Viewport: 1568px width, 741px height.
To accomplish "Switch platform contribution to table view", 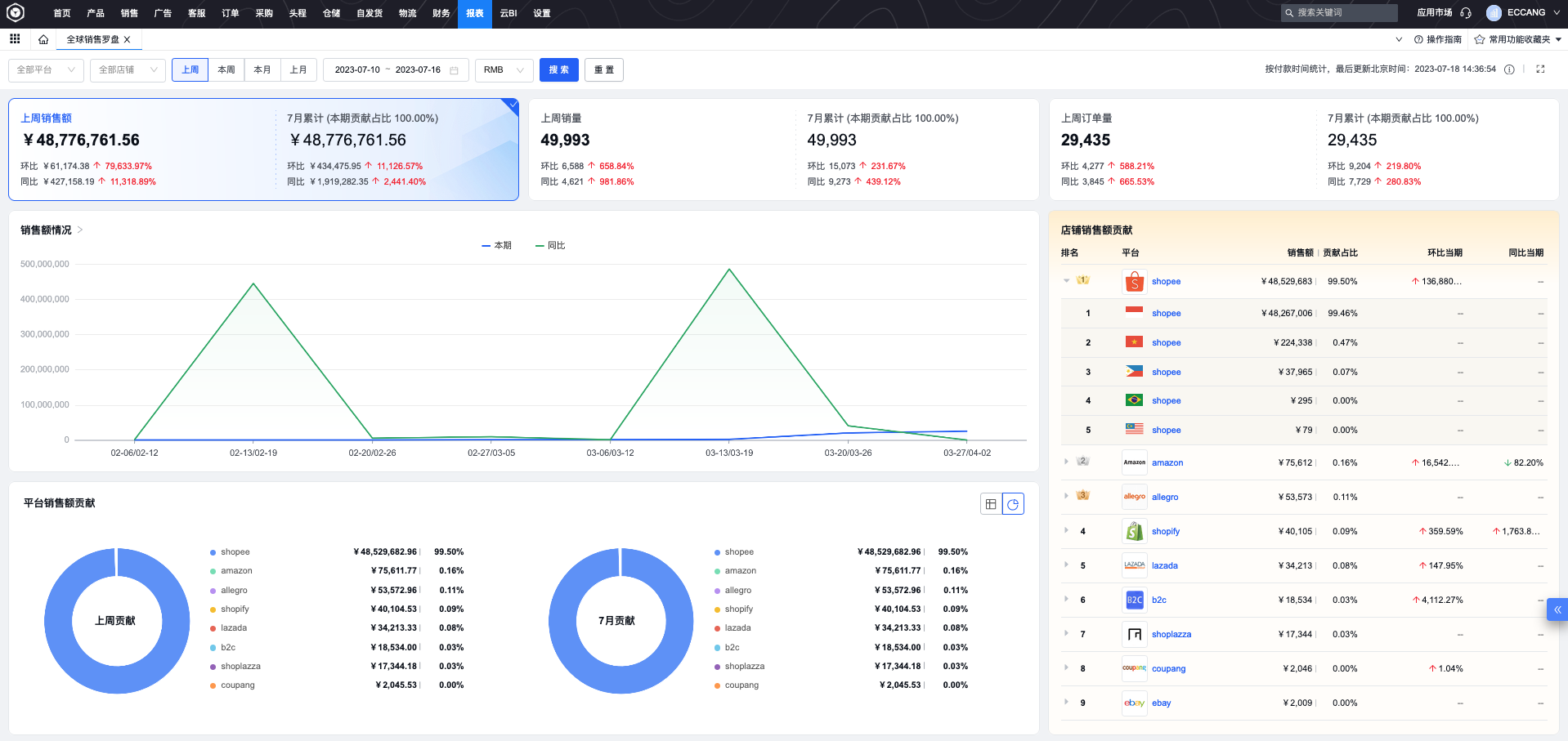I will coord(991,504).
